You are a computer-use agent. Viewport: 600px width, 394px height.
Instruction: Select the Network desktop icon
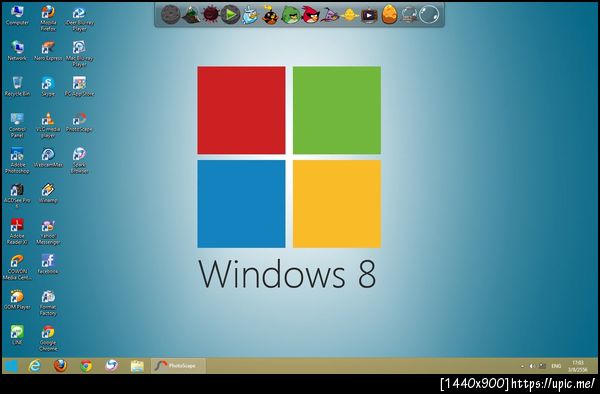[17, 50]
